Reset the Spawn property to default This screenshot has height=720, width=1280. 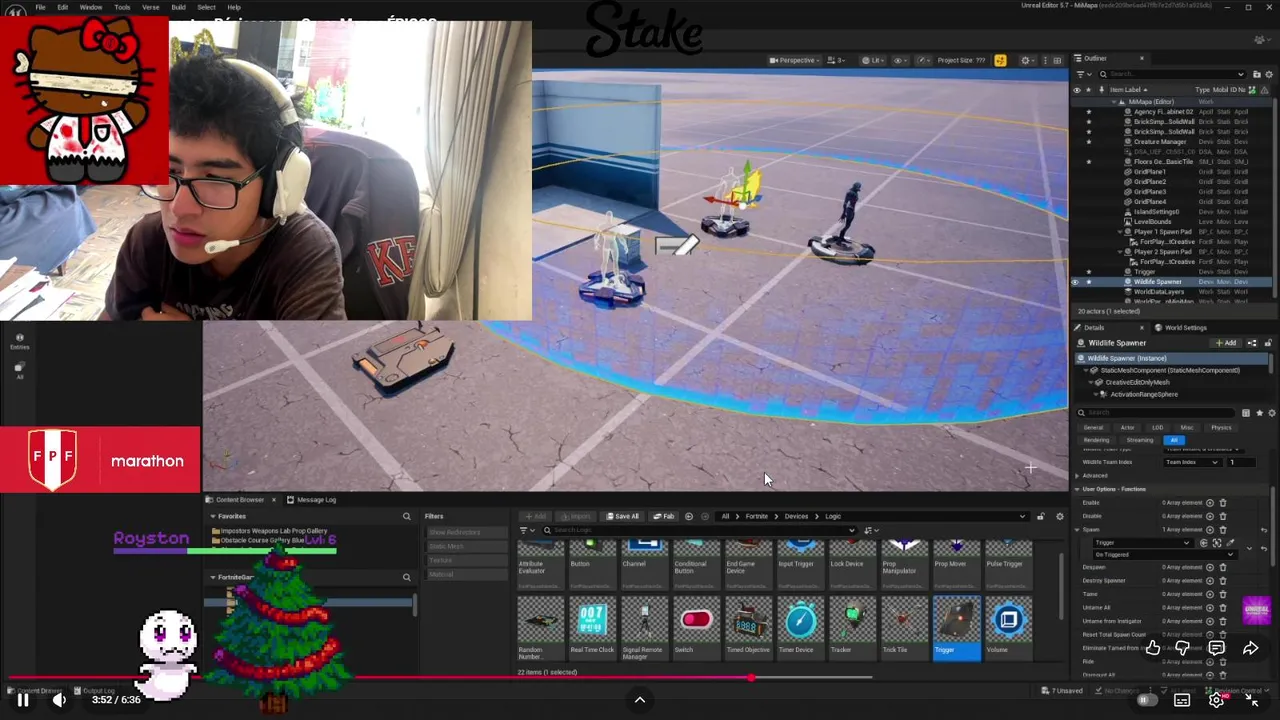click(1264, 529)
